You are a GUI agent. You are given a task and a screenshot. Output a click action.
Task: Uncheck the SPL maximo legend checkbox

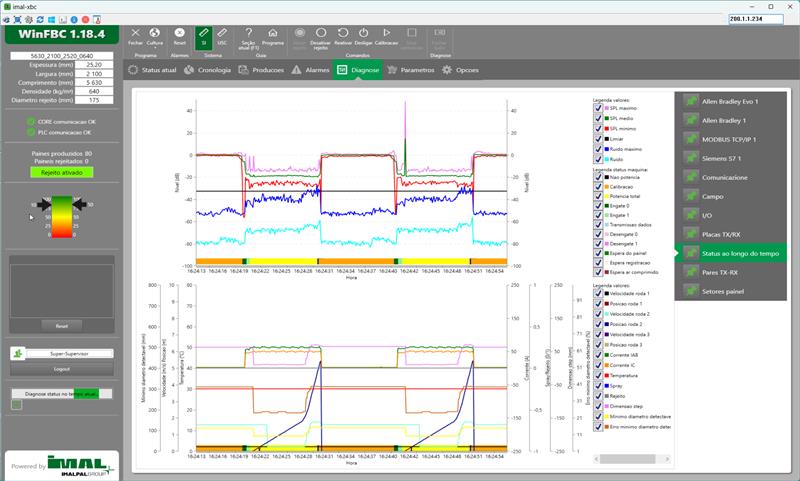pos(598,110)
